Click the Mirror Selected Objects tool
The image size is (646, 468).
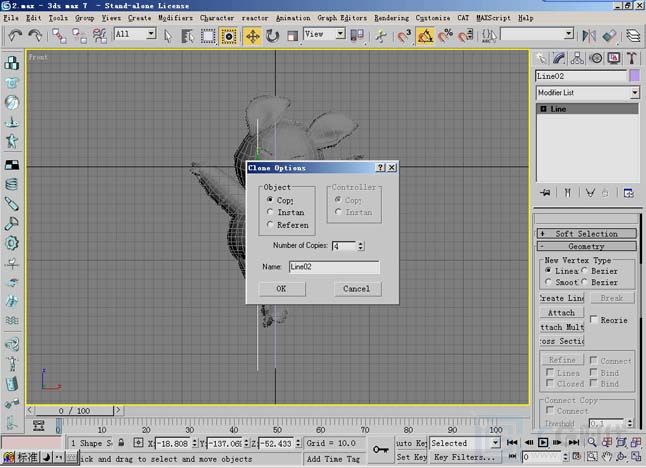pos(589,36)
